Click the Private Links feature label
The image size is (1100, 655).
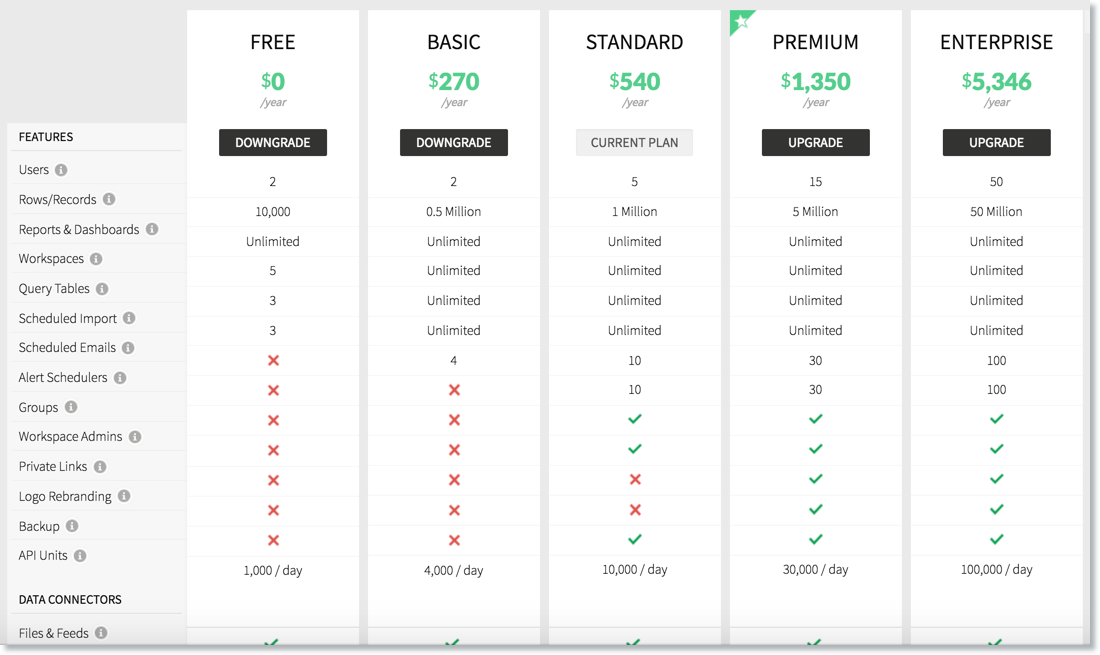click(53, 467)
